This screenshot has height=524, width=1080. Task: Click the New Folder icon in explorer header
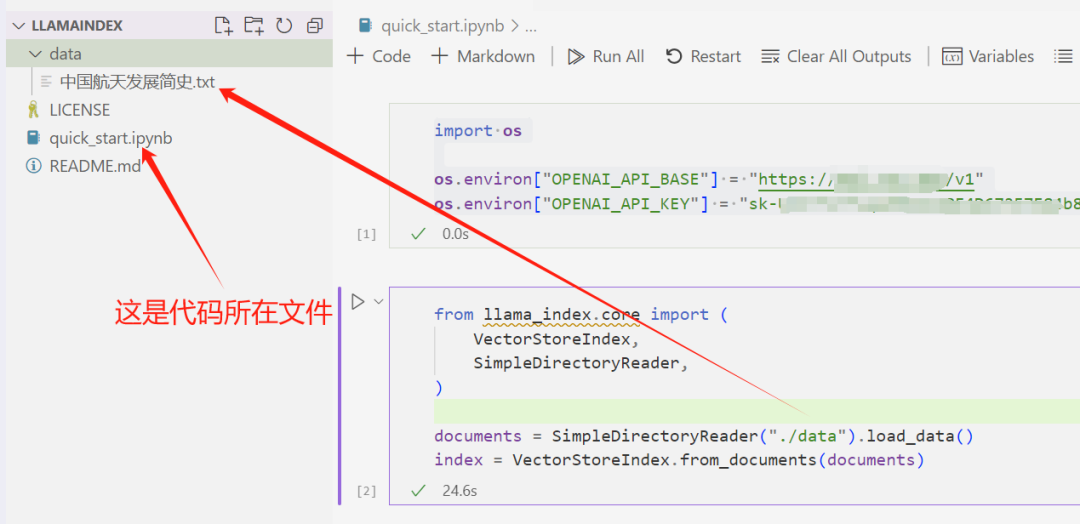point(253,26)
